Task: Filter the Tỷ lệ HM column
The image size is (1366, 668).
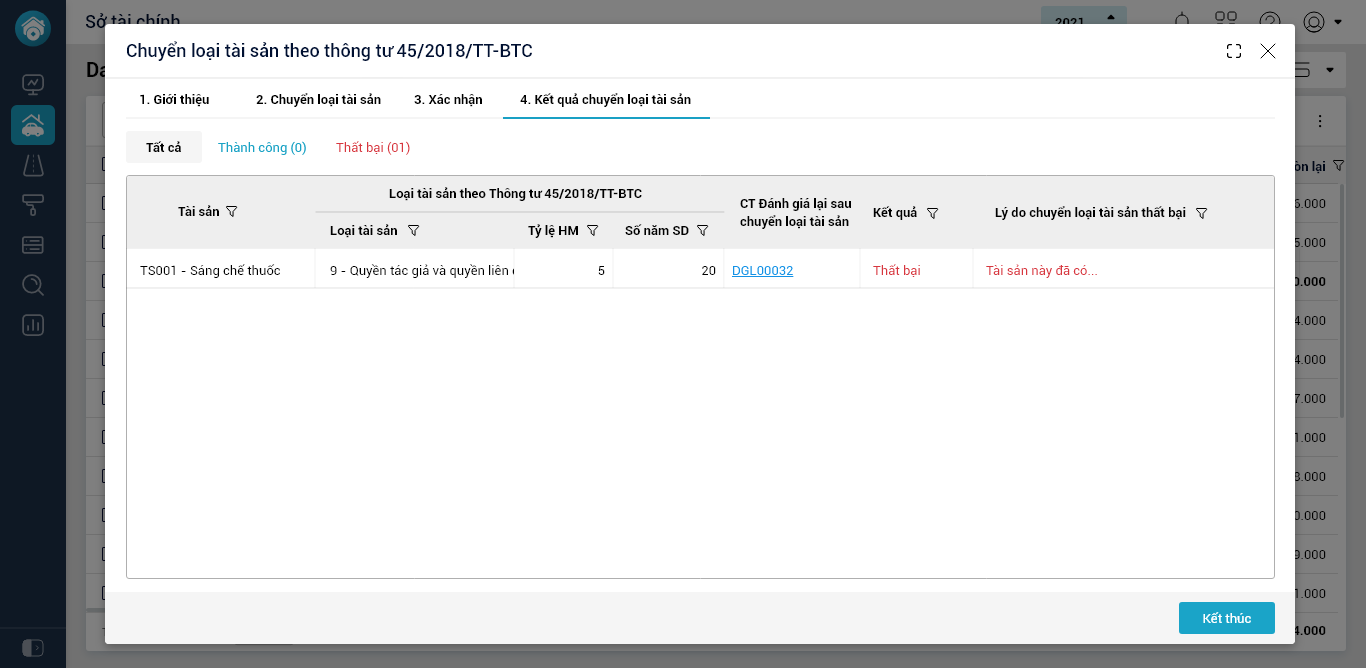Action: click(593, 230)
